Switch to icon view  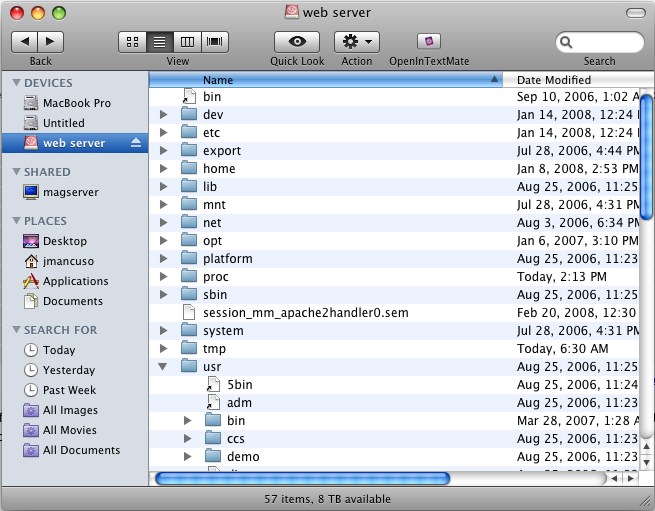tap(132, 42)
